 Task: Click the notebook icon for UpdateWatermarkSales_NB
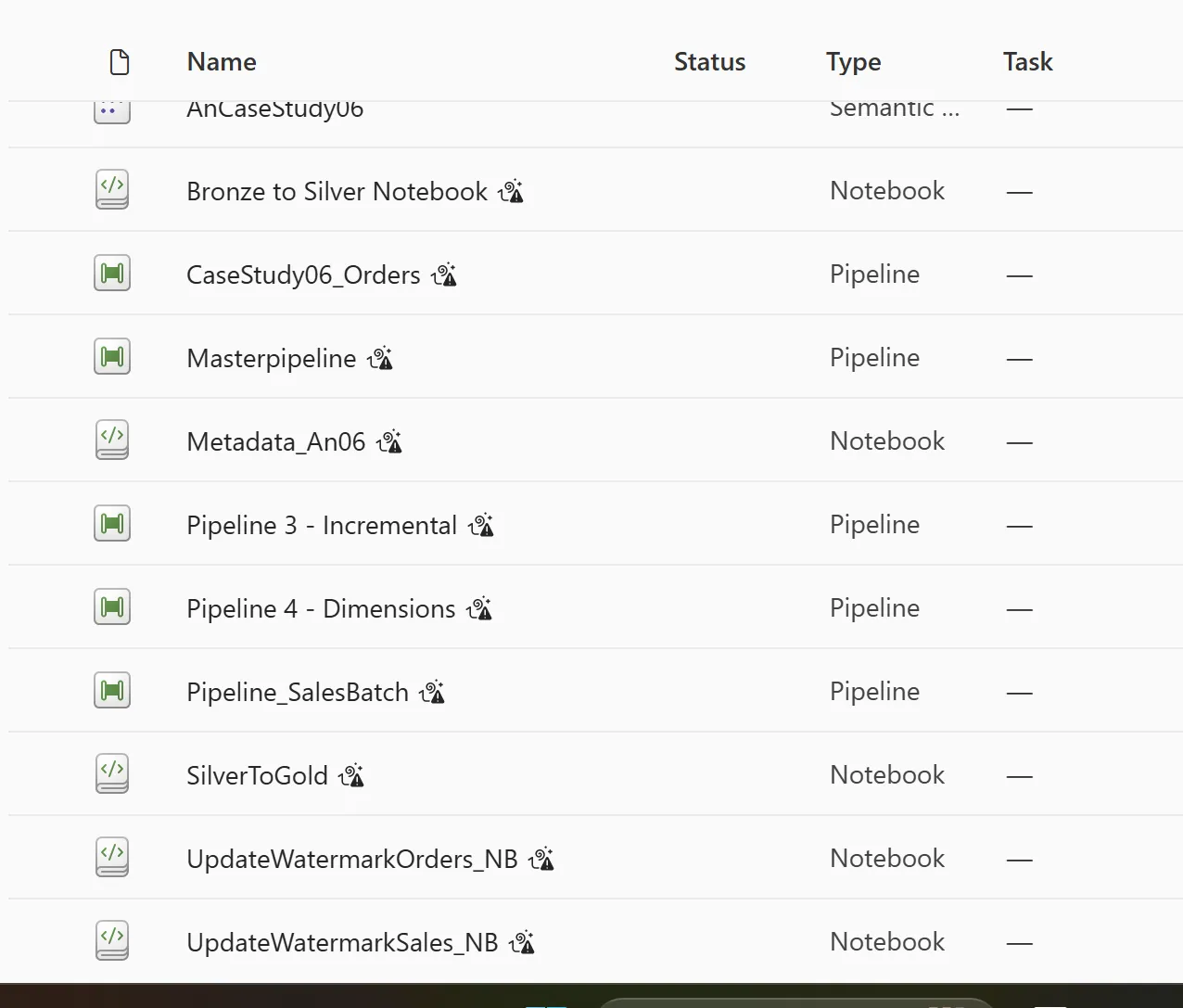pos(112,941)
